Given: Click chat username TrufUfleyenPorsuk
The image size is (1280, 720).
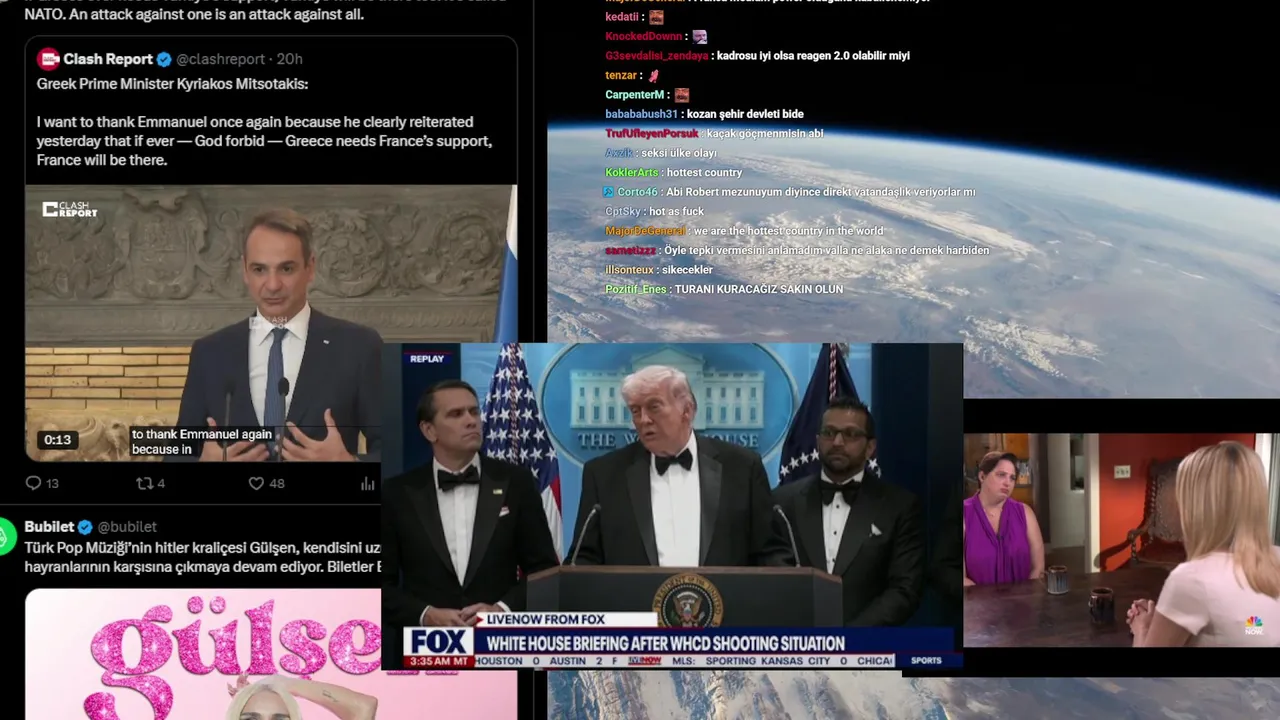Looking at the screenshot, I should 652,134.
